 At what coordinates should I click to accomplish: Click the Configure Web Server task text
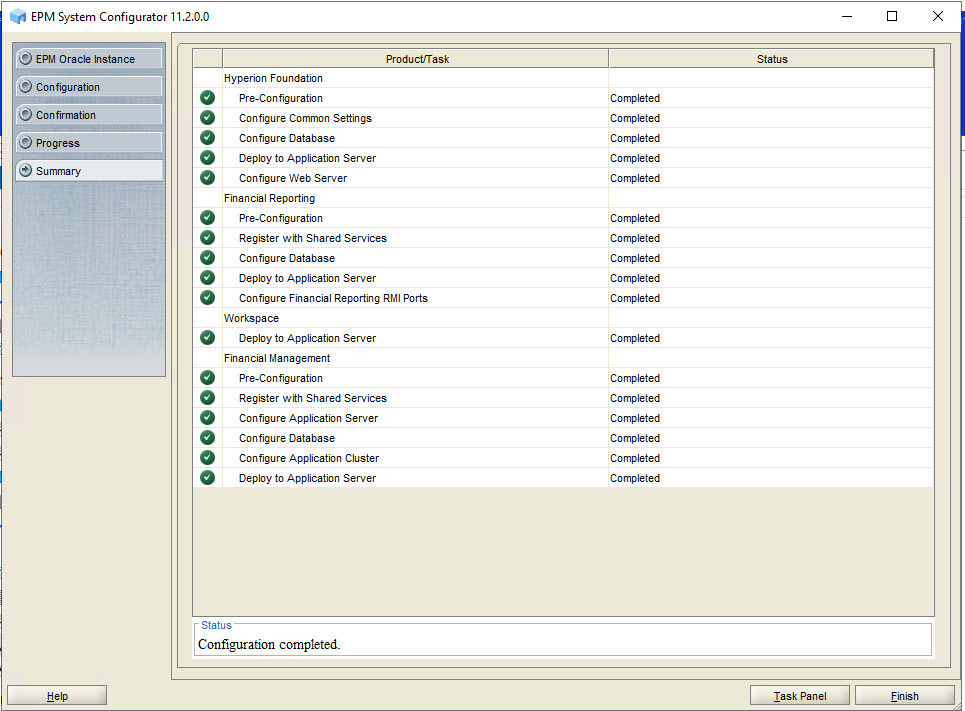[293, 179]
